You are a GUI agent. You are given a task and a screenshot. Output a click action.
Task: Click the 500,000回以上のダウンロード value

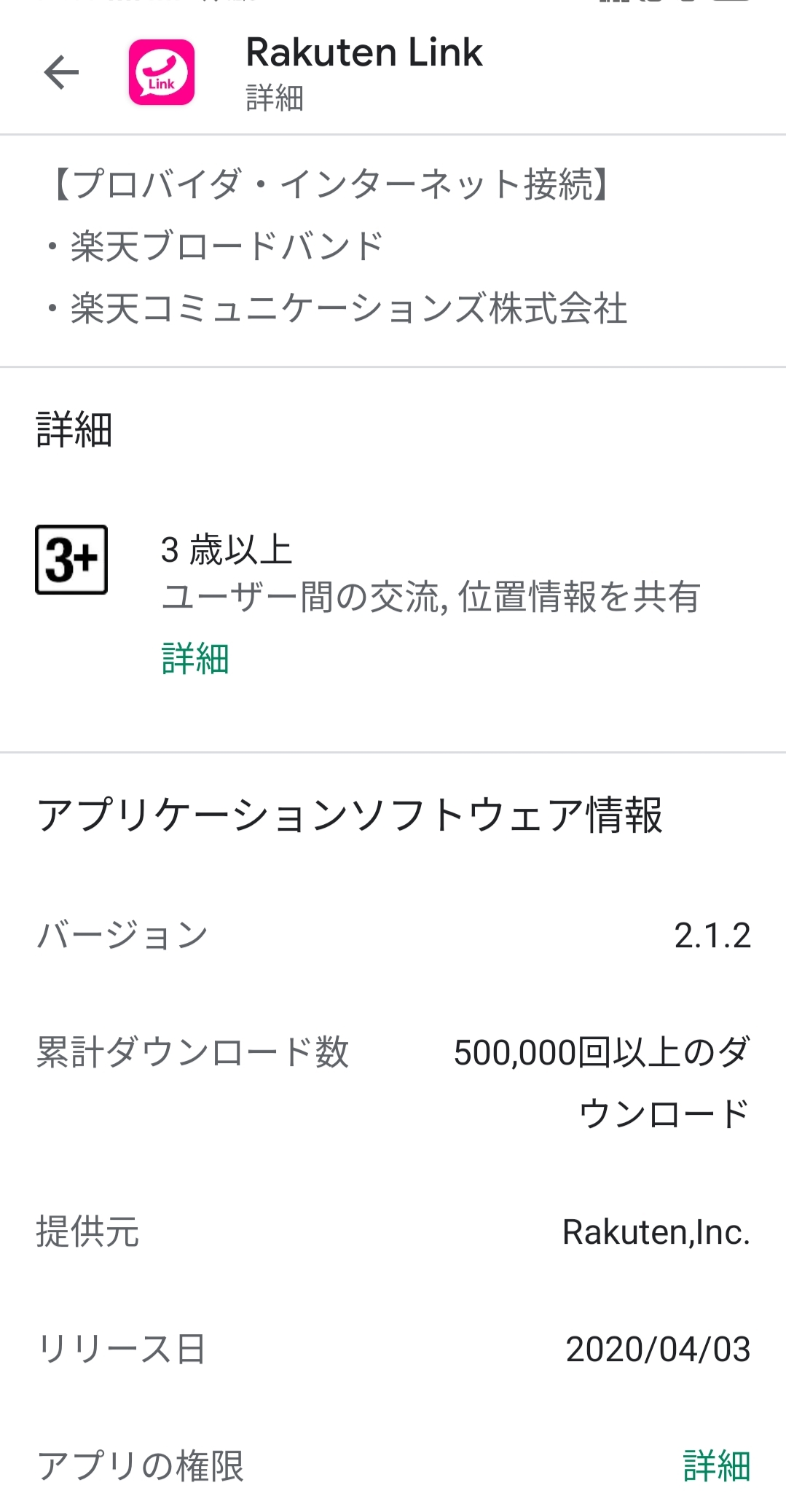(602, 1083)
